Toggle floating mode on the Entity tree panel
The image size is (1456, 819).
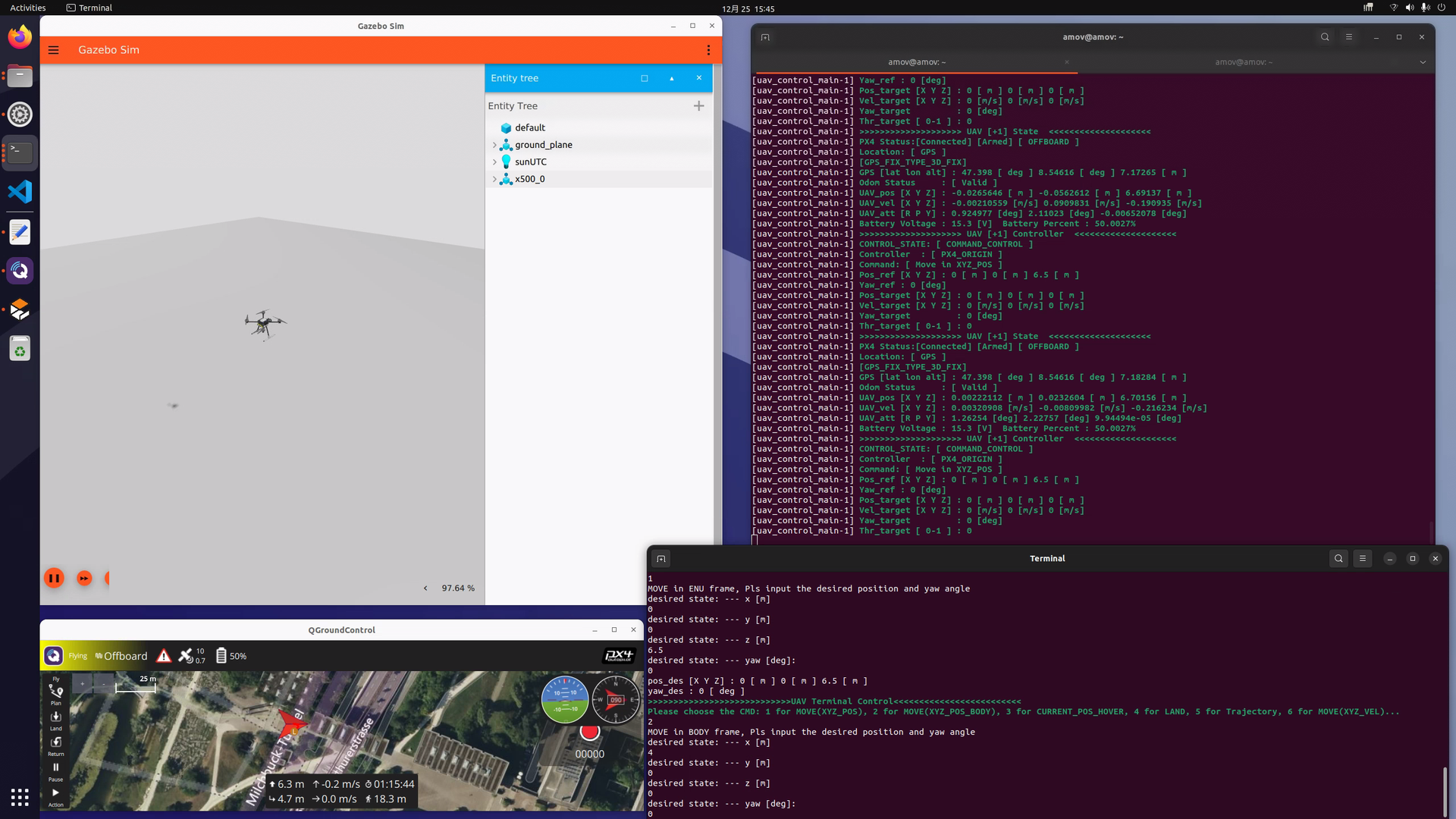coord(645,78)
